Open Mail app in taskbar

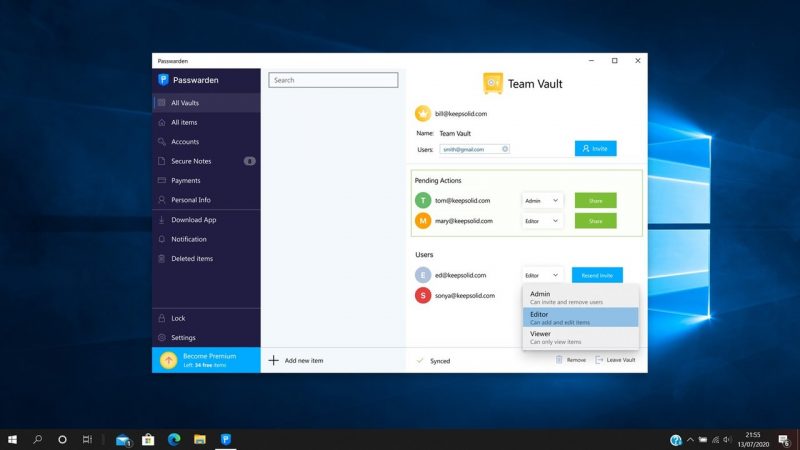[x=123, y=440]
